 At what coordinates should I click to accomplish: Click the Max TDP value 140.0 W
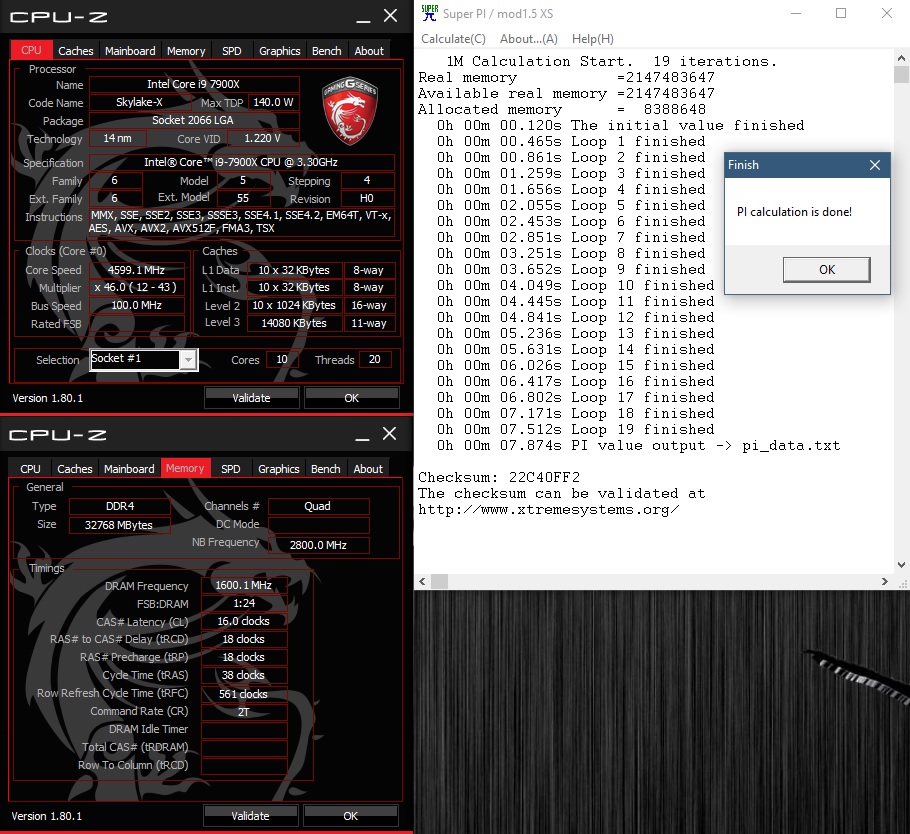(x=273, y=102)
